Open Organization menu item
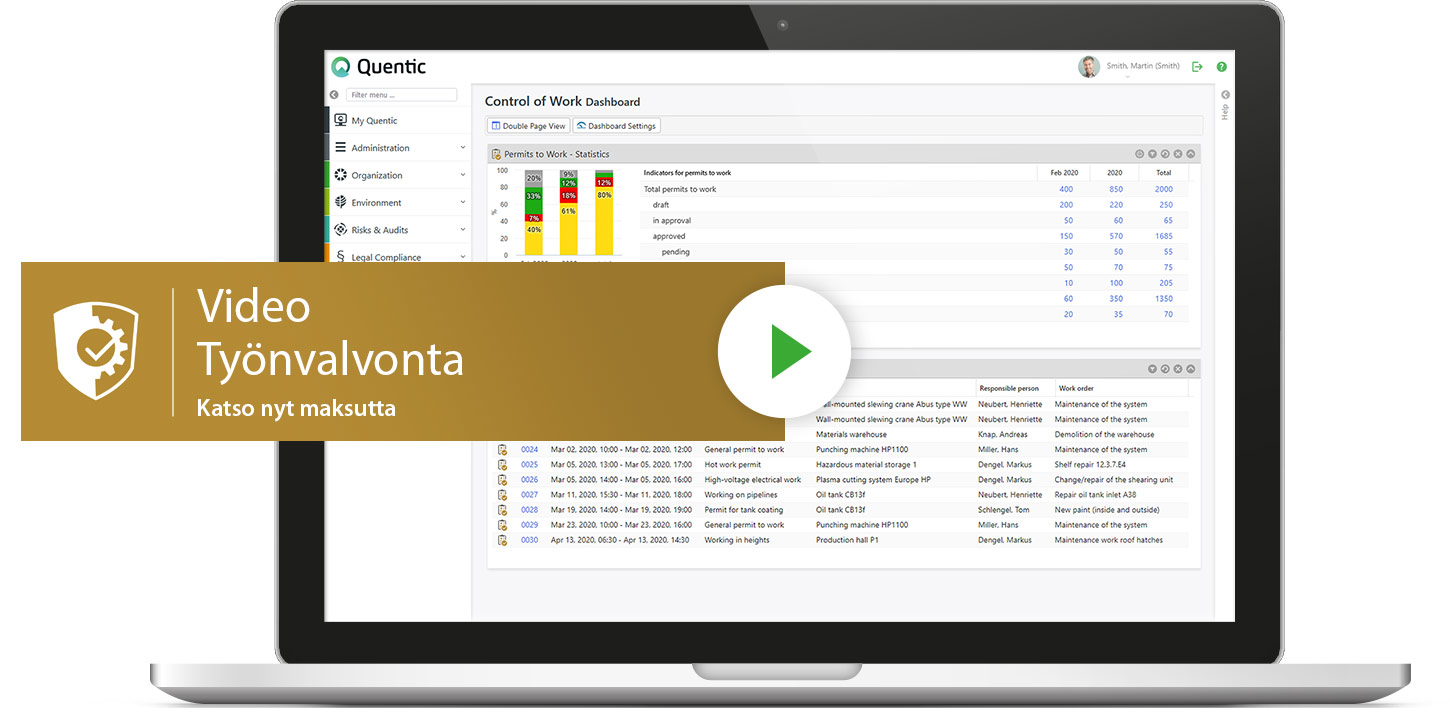This screenshot has width=1450, height=725. (398, 175)
